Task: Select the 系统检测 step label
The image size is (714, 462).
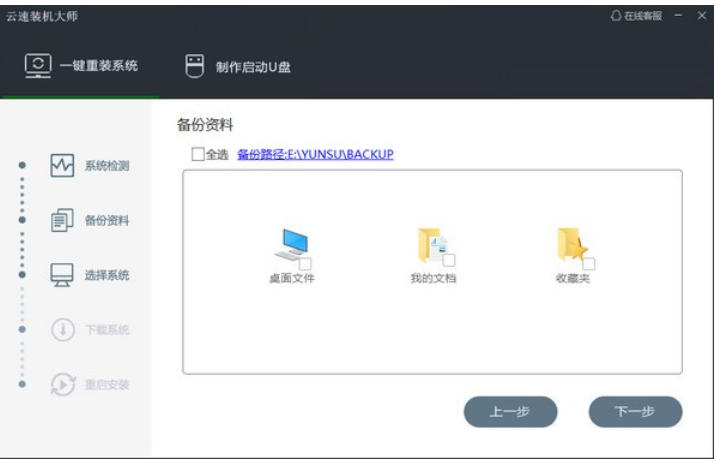Action: coord(107,166)
